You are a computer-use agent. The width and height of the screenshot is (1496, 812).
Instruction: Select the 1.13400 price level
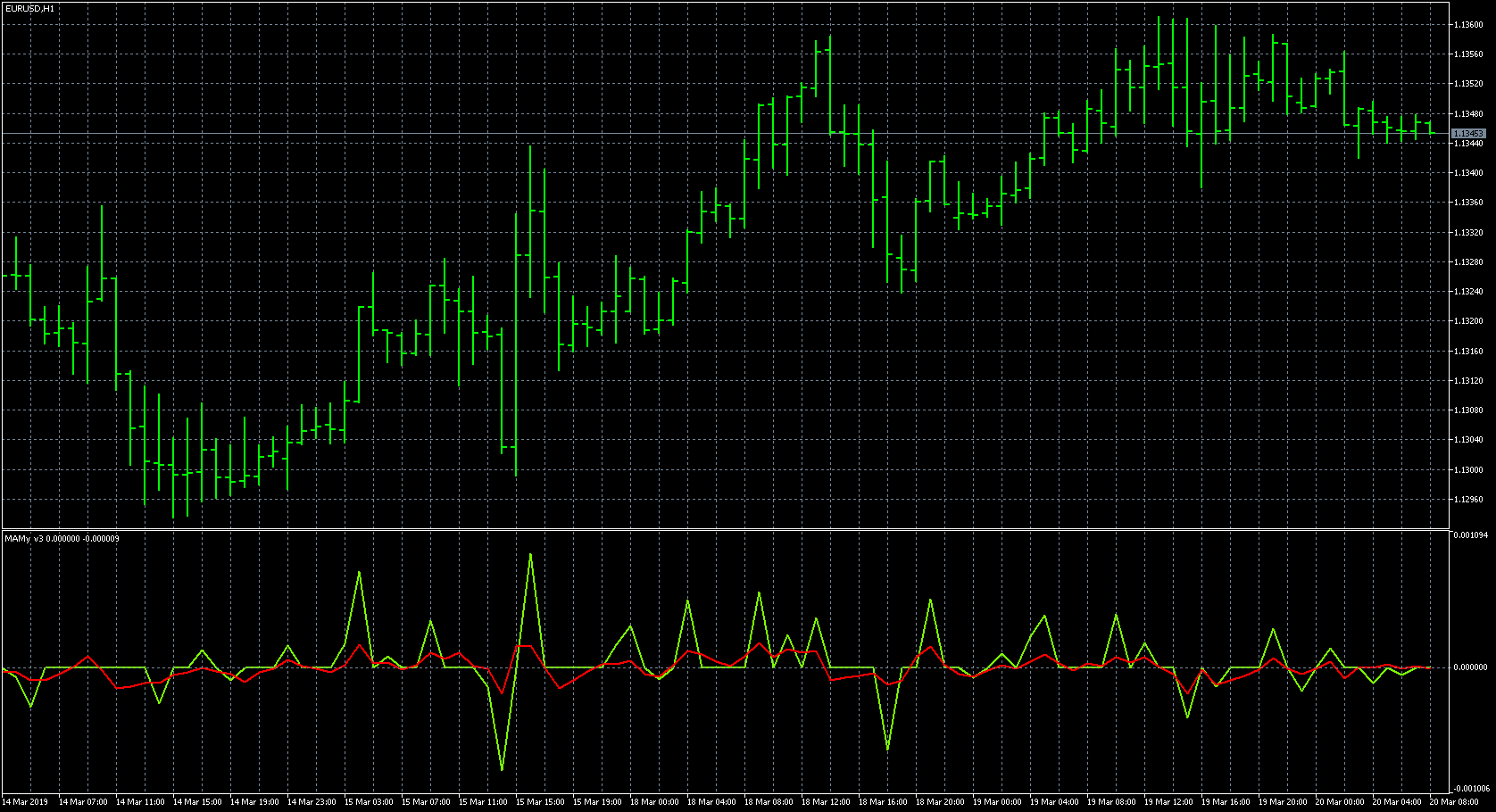click(x=1468, y=173)
